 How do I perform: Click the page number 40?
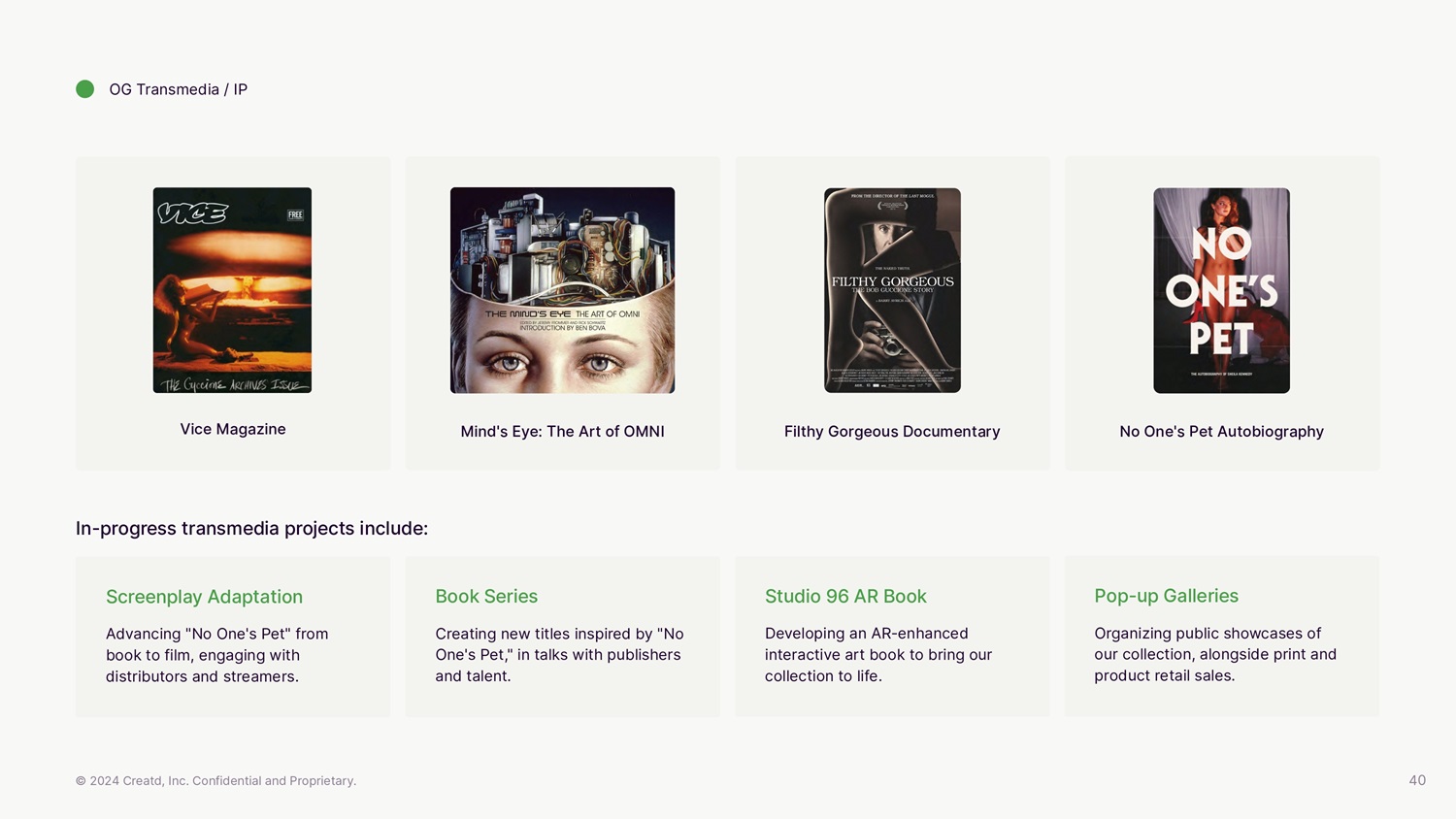(x=1417, y=780)
